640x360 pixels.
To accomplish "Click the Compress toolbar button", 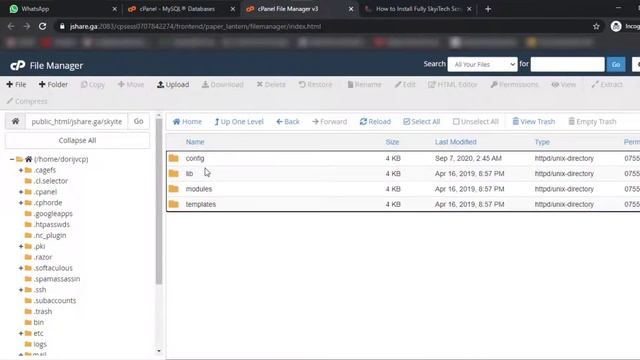I will click(x=27, y=101).
